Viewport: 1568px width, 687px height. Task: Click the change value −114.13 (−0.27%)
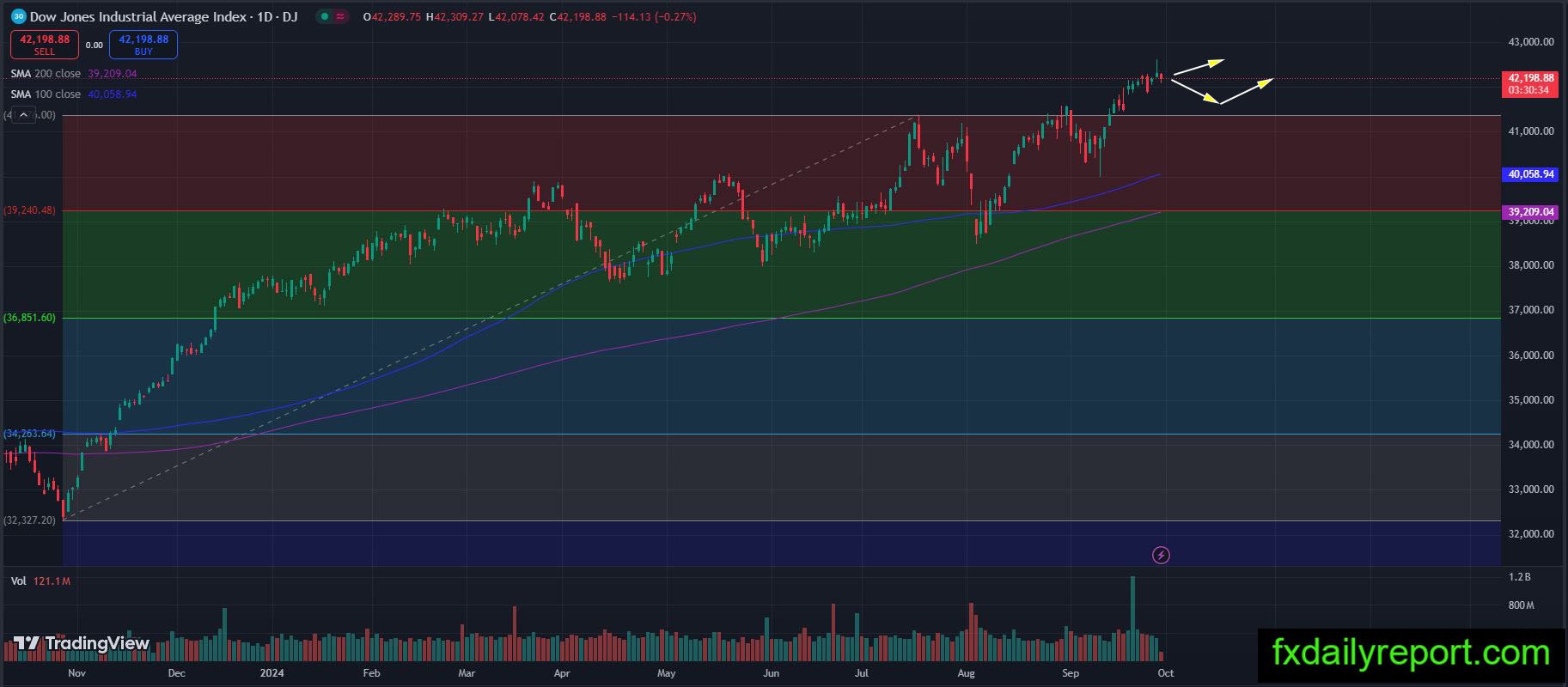click(x=654, y=17)
